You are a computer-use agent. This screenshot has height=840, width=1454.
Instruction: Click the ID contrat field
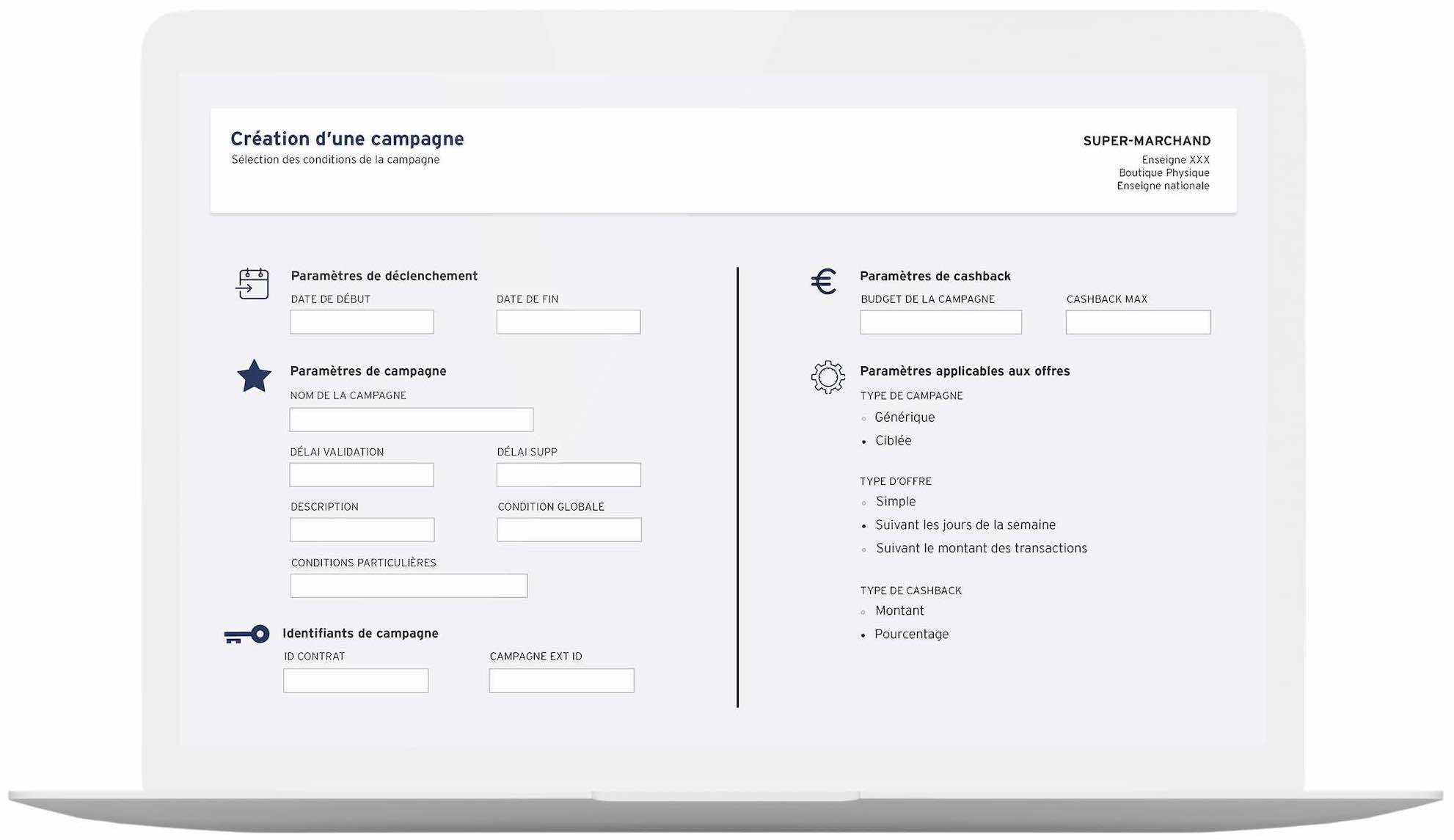[356, 681]
